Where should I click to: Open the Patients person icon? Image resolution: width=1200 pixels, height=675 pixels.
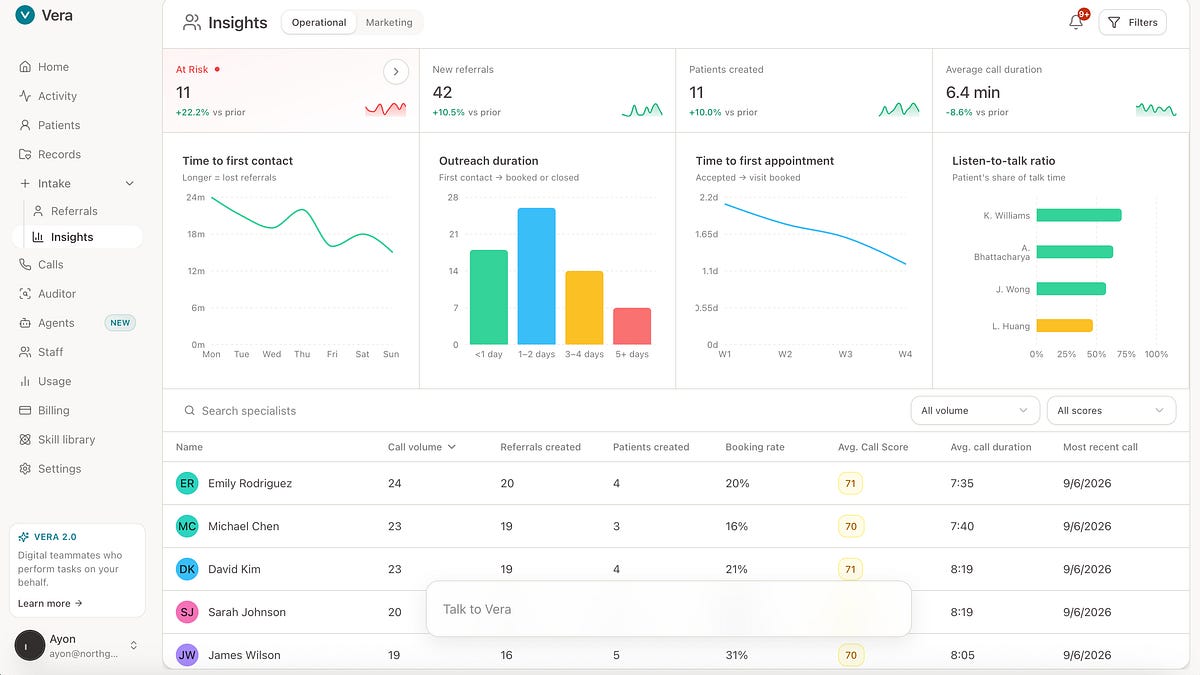(25, 125)
